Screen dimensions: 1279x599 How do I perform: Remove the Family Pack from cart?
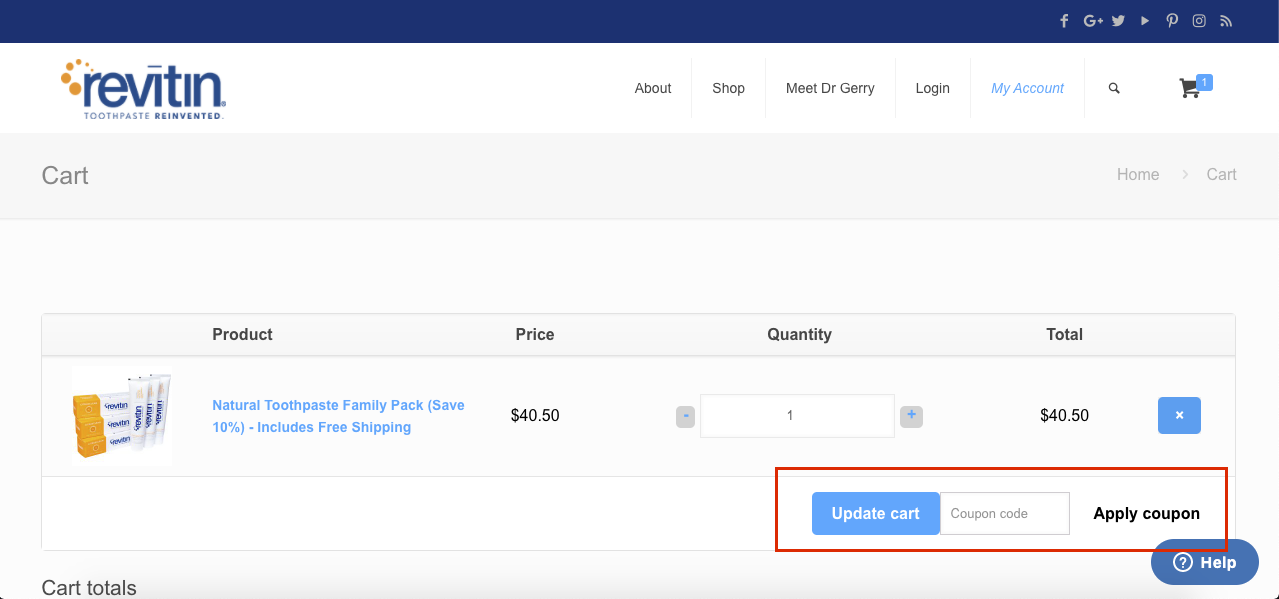pos(1179,415)
